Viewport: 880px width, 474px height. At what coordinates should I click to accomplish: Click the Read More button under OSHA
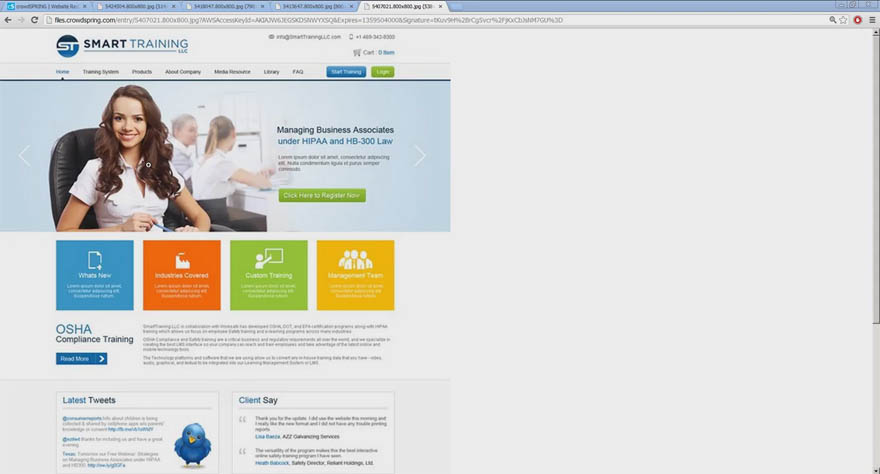click(81, 358)
